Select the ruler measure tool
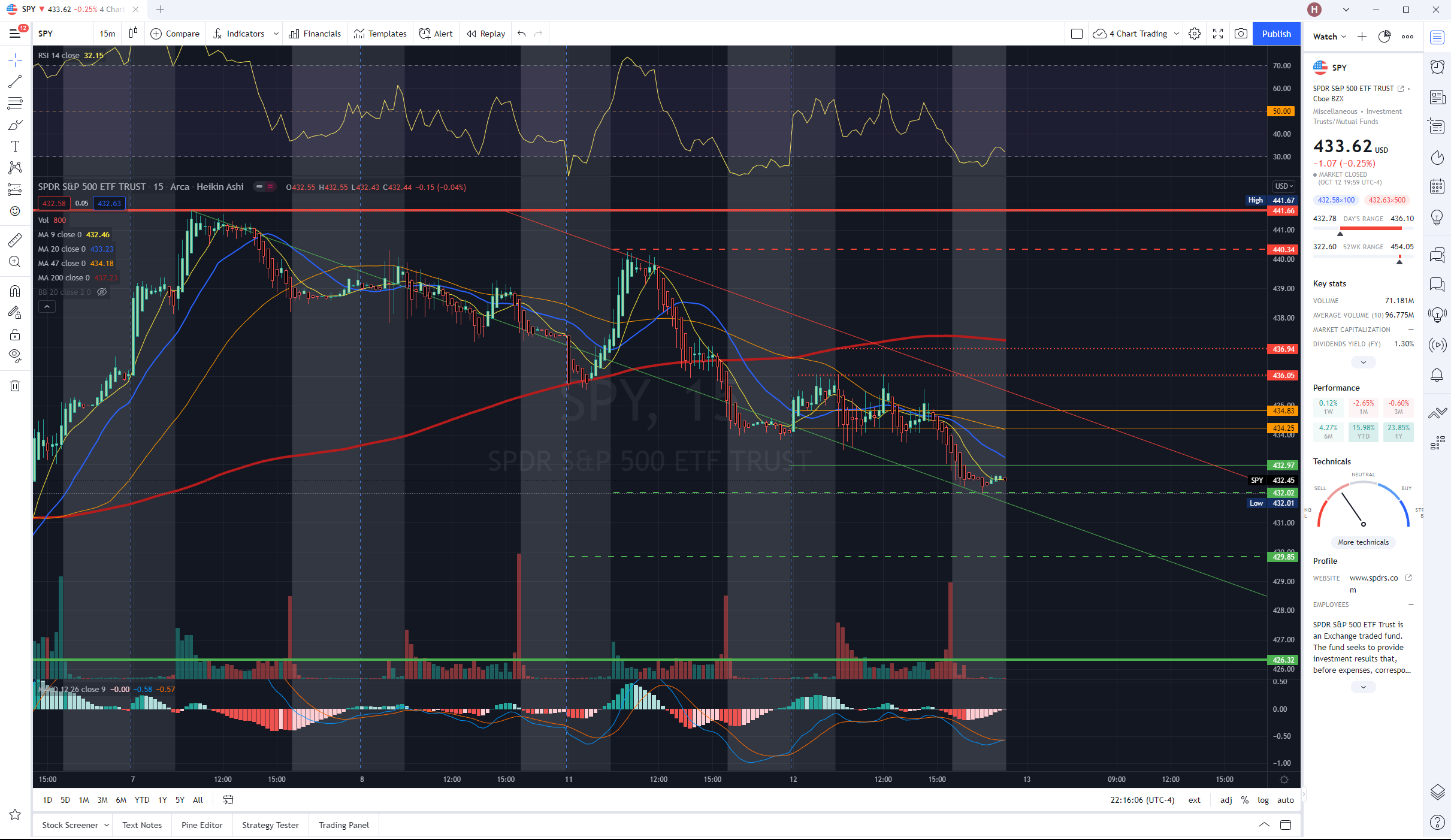 [x=15, y=240]
